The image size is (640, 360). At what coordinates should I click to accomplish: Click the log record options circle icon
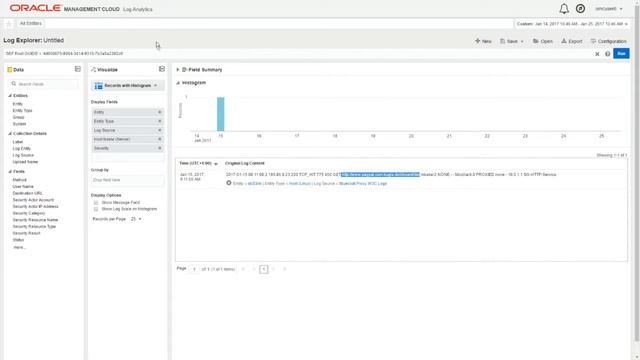[229, 183]
